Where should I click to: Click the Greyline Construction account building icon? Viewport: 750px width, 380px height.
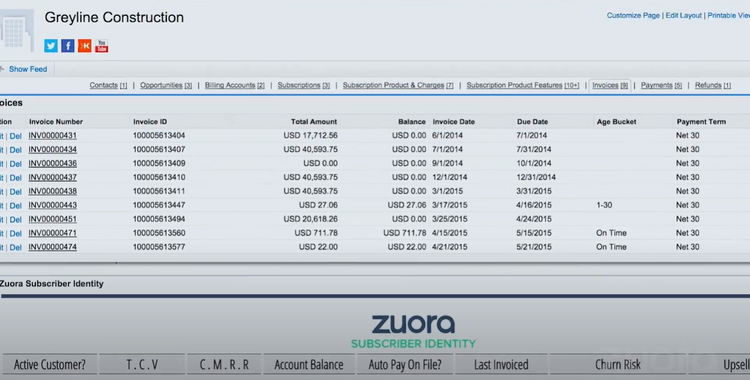tap(17, 31)
